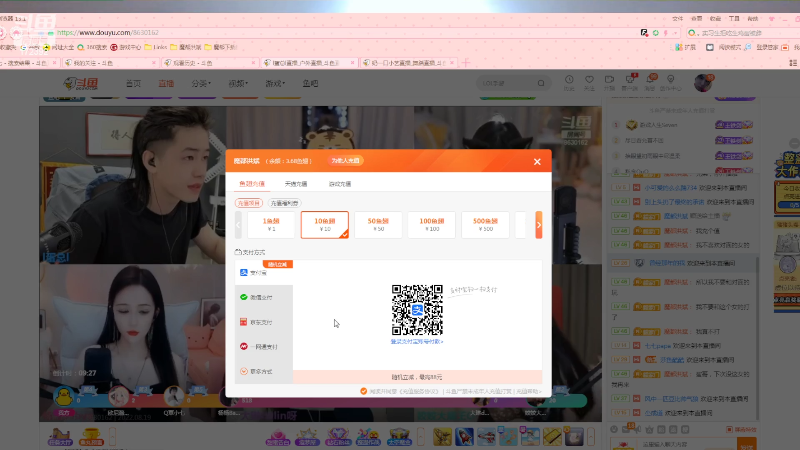The height and width of the screenshot is (450, 800).
Task: Select the 鱼翅充值 tab in the dialog
Action: 252,184
